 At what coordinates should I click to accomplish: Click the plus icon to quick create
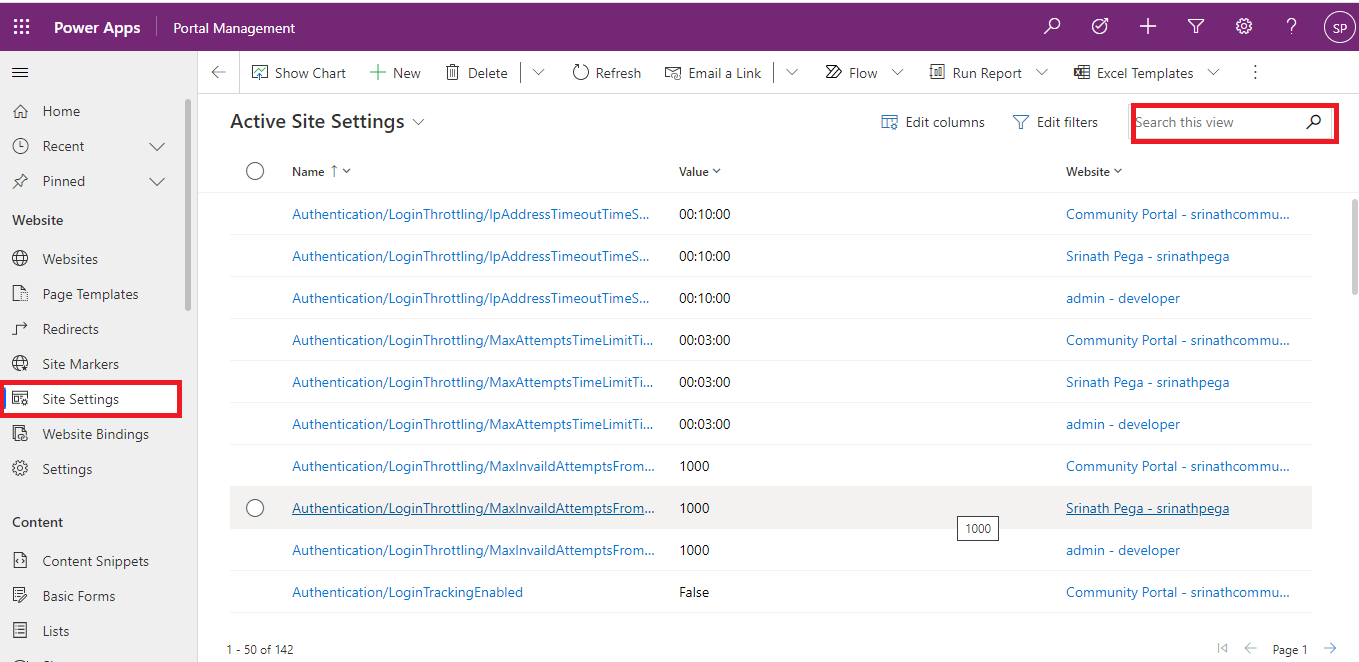1147,27
